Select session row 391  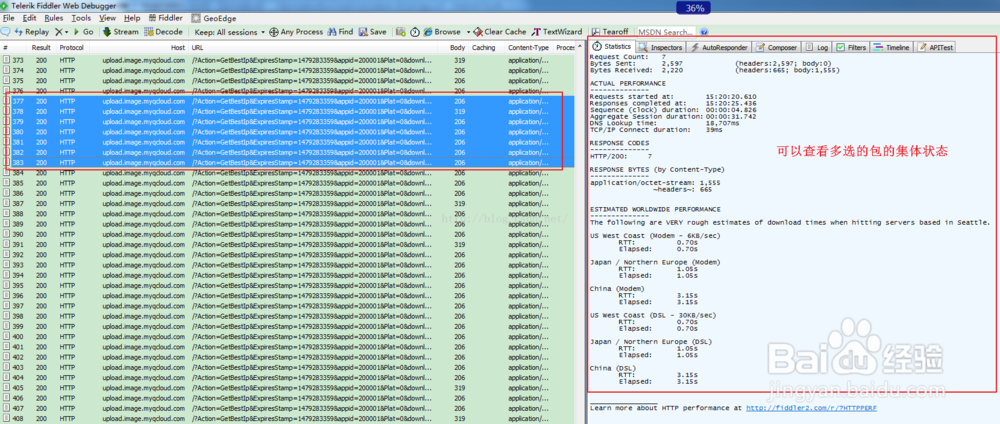click(x=287, y=244)
